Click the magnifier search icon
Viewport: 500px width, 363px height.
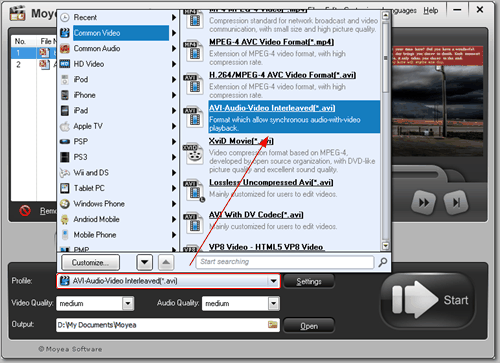383,262
